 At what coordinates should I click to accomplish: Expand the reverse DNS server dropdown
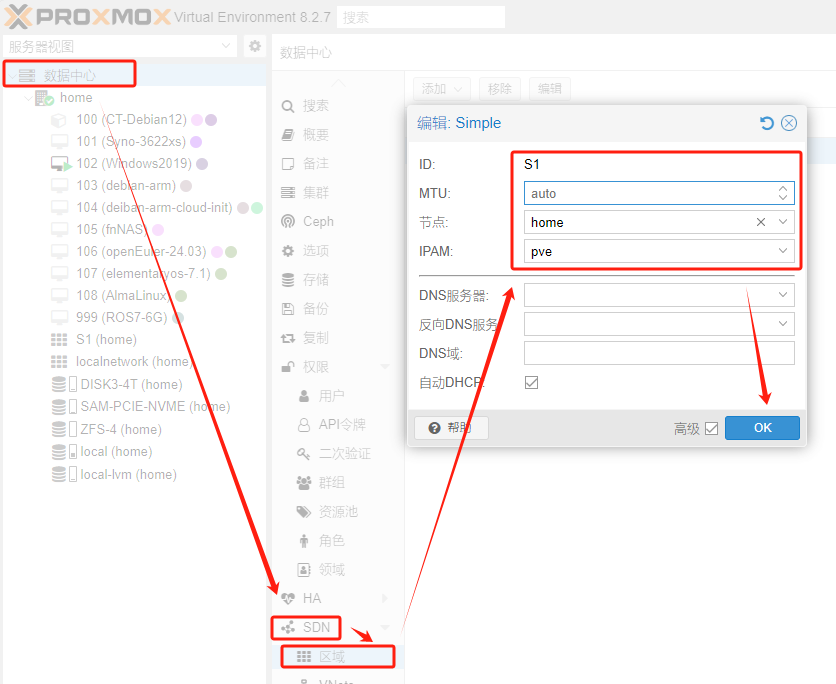pos(783,324)
